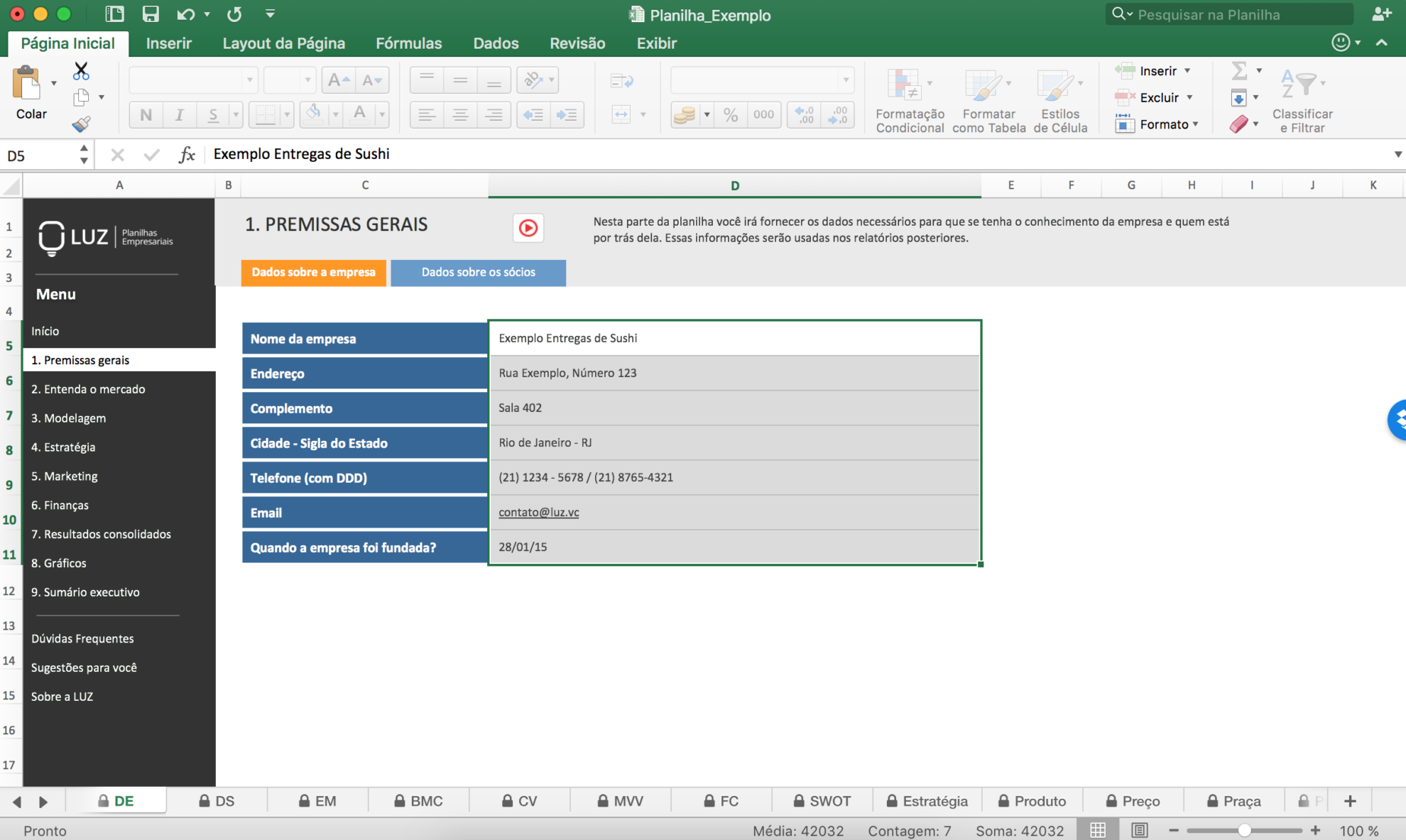Click the format painter brush icon

[81, 124]
